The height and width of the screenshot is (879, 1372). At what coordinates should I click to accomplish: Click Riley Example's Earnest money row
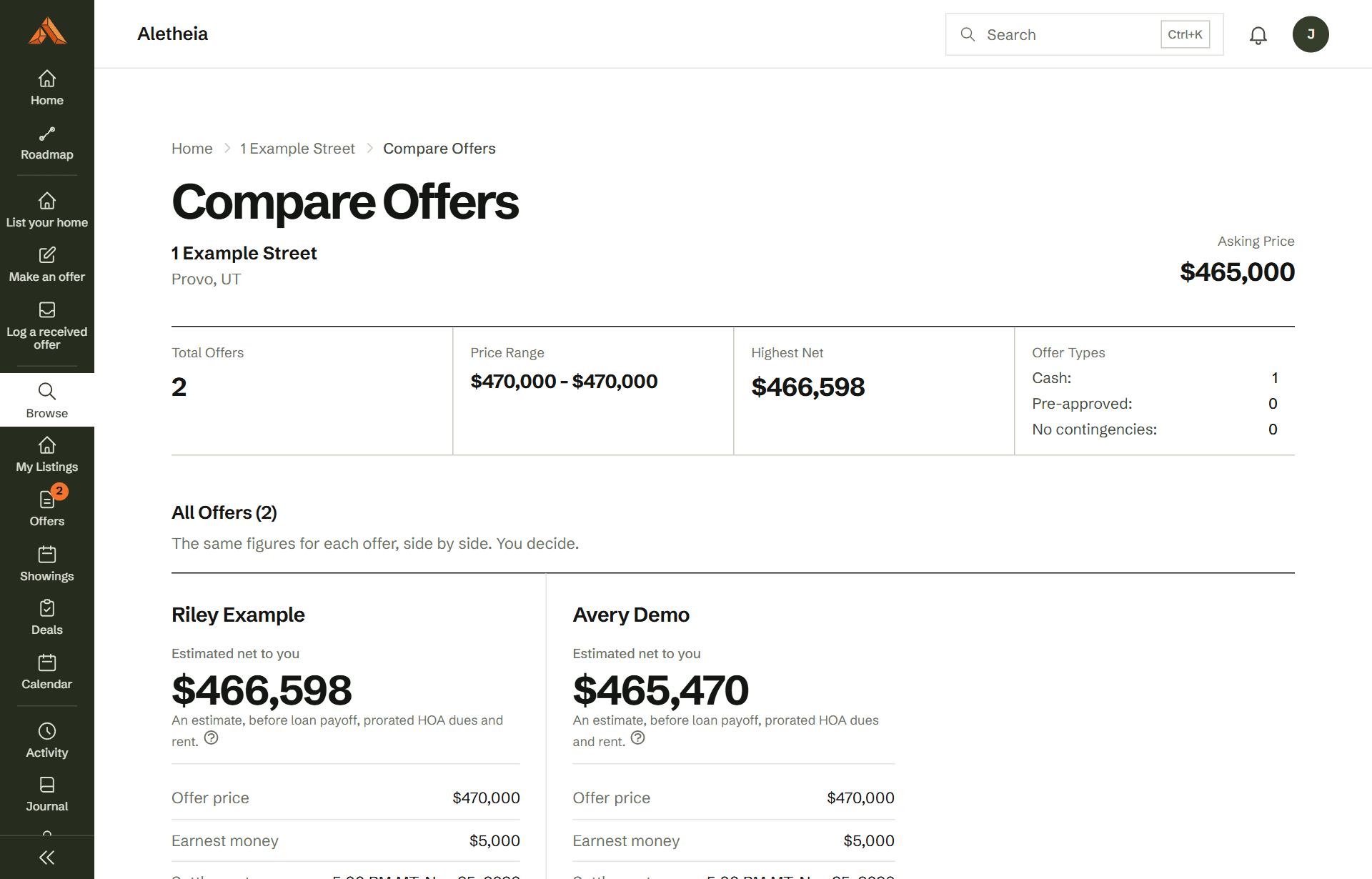pos(346,841)
